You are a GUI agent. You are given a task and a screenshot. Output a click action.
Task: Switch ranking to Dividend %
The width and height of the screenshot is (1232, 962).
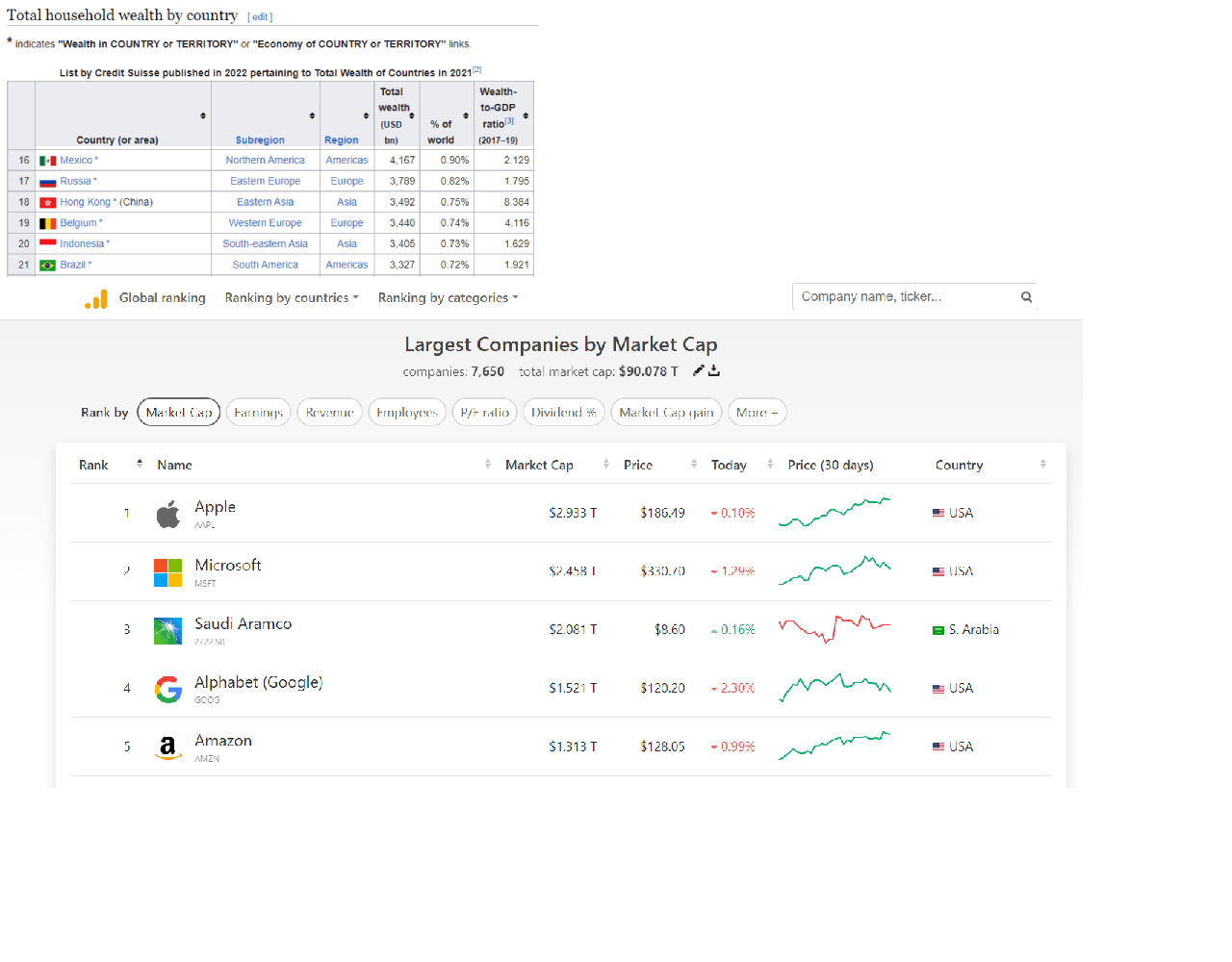(x=564, y=413)
